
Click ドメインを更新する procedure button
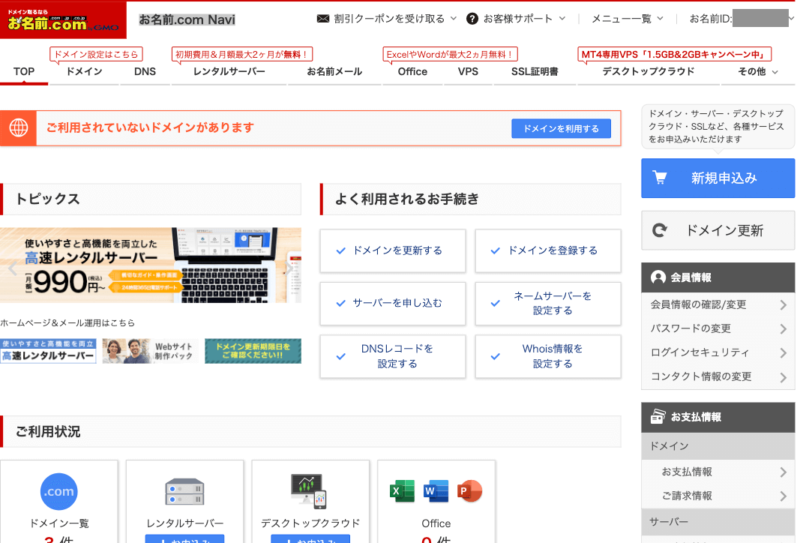393,251
